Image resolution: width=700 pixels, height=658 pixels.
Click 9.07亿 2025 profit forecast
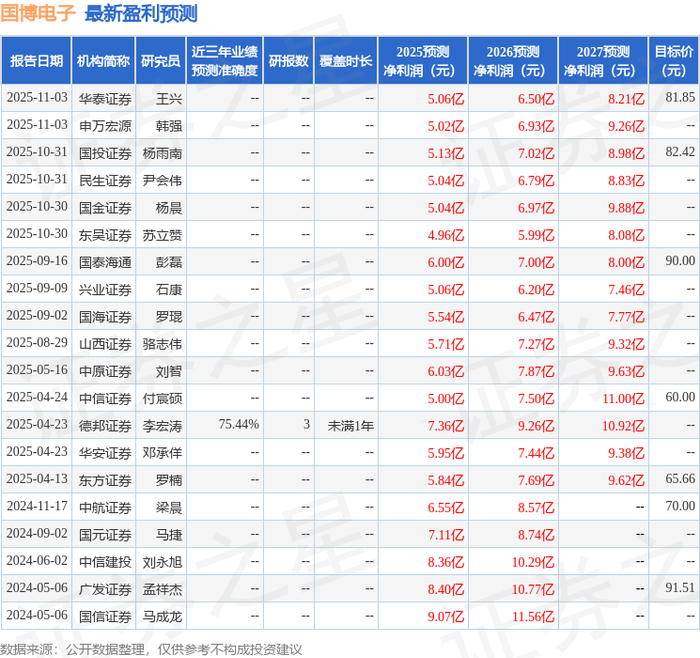point(446,616)
